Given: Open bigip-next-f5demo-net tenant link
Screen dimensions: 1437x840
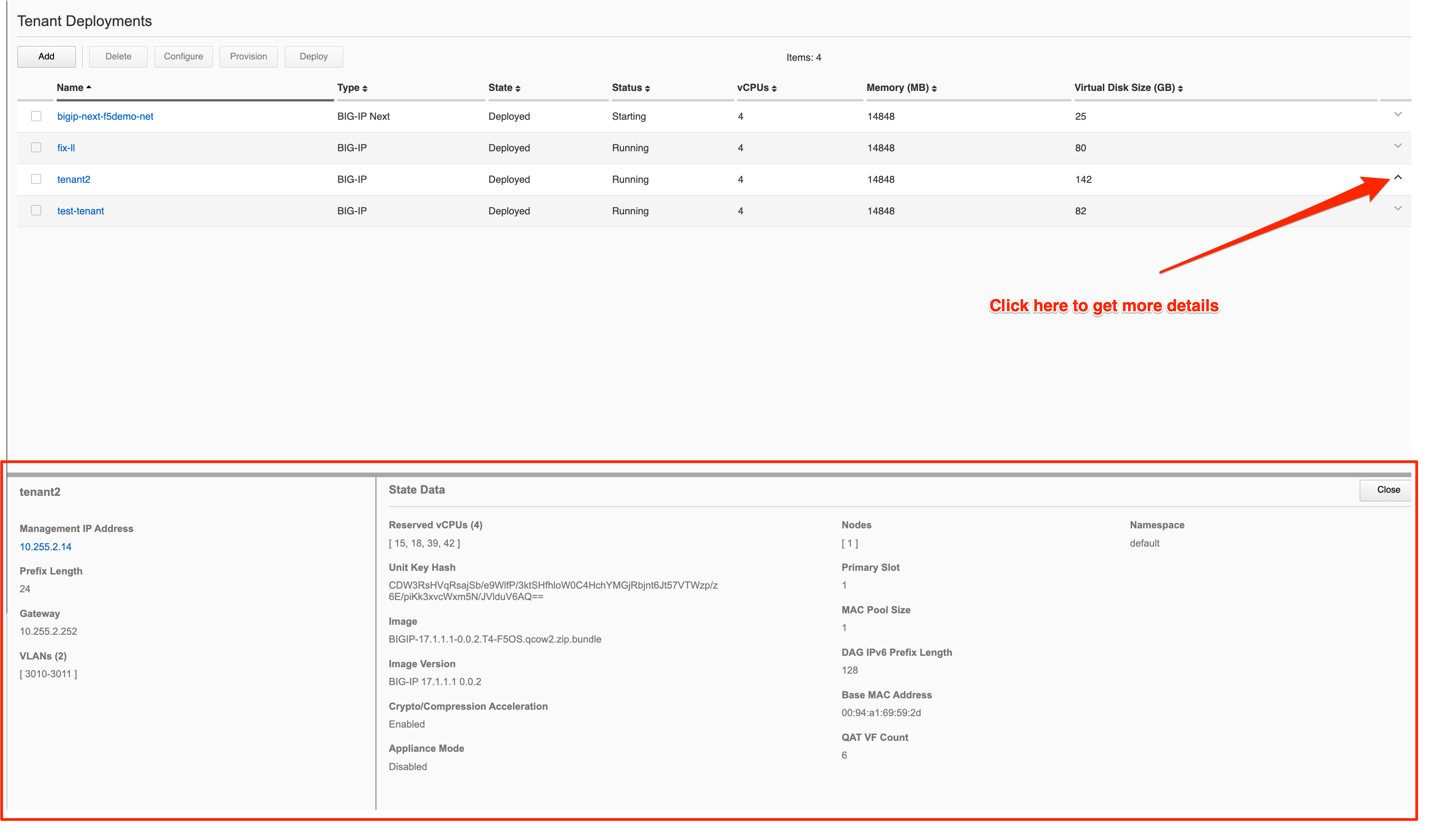Looking at the screenshot, I should tap(105, 117).
